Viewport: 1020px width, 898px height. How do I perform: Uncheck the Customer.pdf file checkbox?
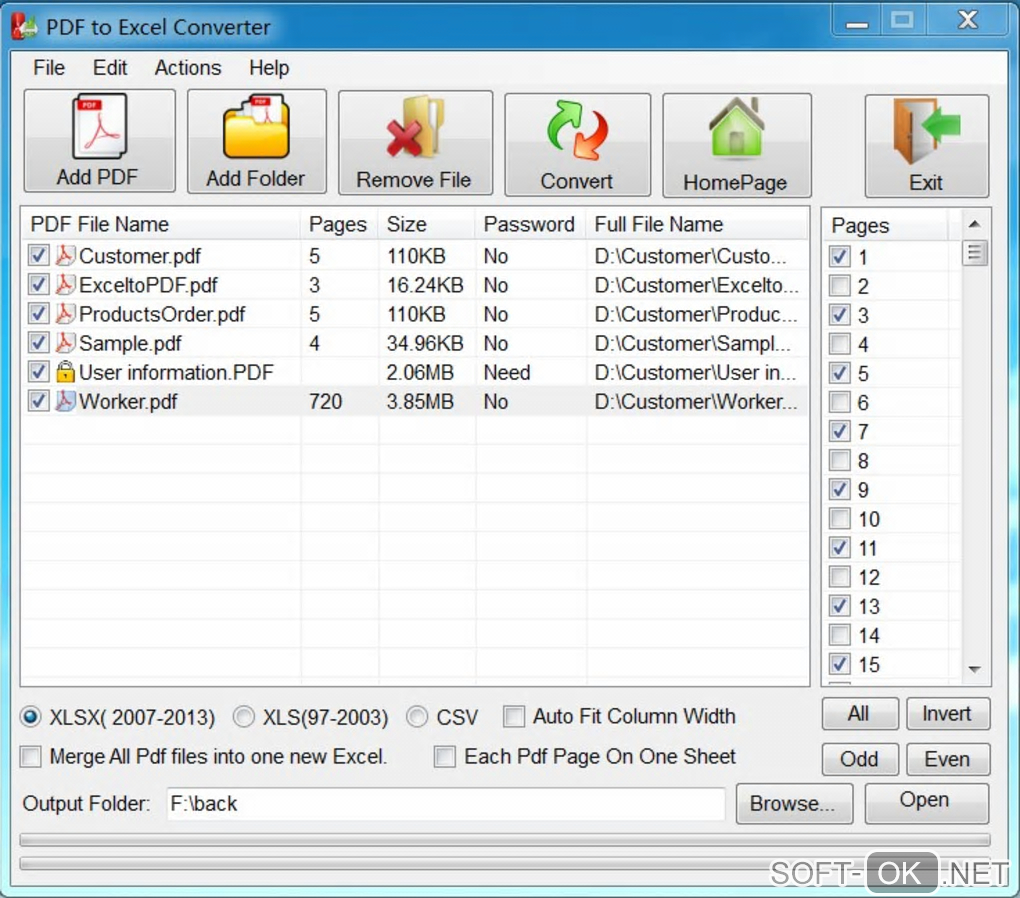tap(38, 256)
